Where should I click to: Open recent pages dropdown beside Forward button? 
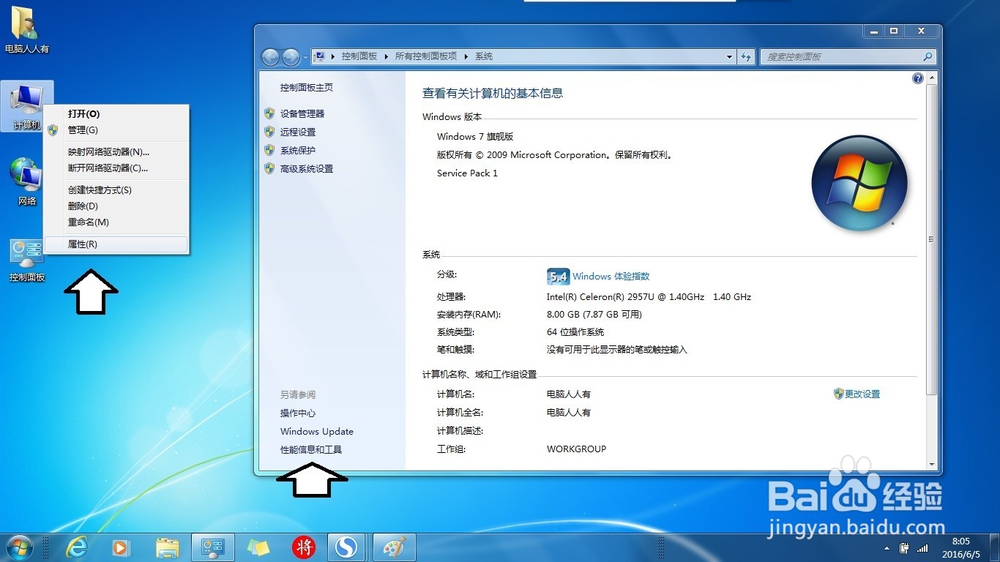tap(305, 57)
